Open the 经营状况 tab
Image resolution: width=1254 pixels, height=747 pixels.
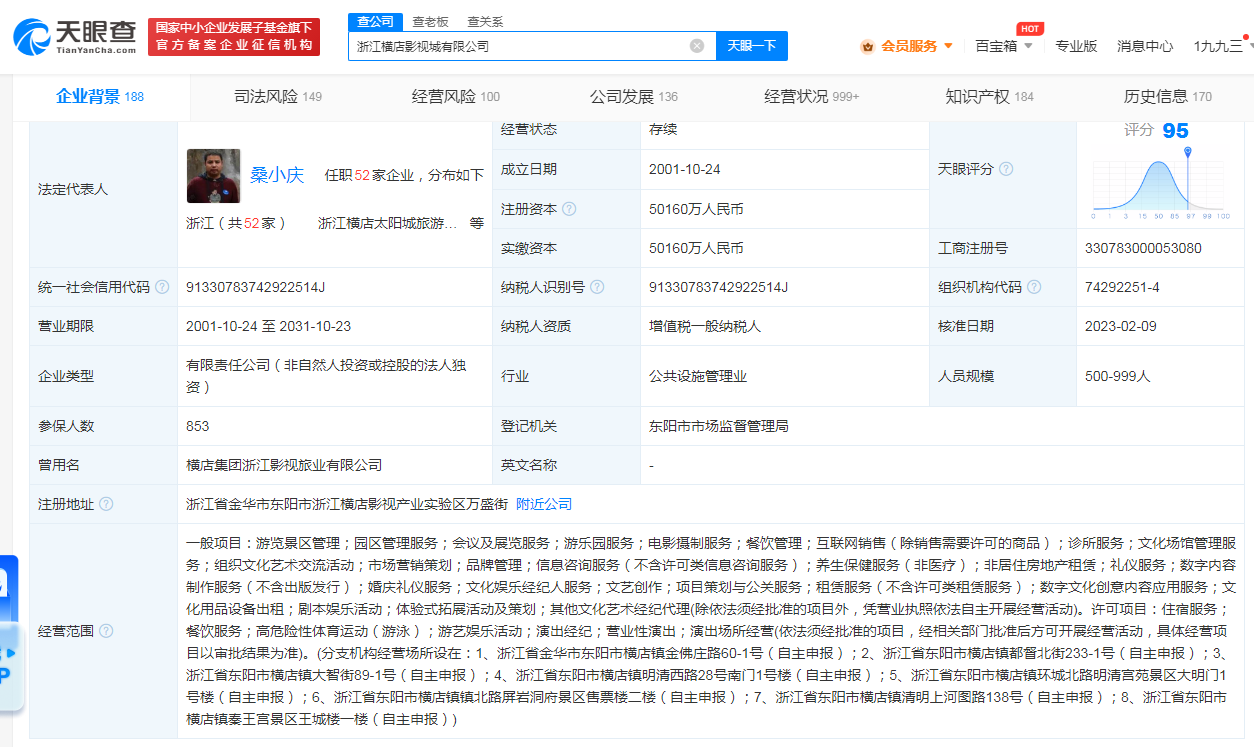click(812, 97)
